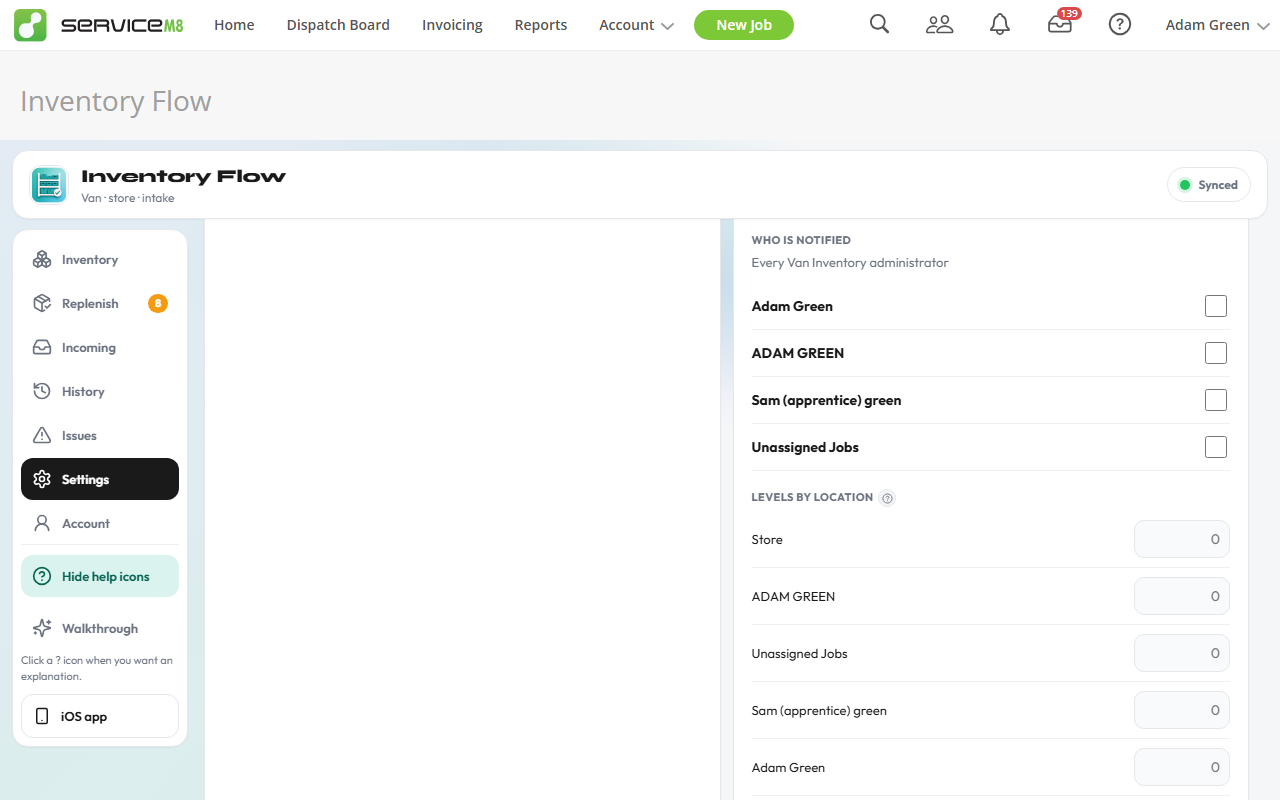Switch to the Incoming sidebar tab
This screenshot has width=1280, height=800.
(x=100, y=347)
